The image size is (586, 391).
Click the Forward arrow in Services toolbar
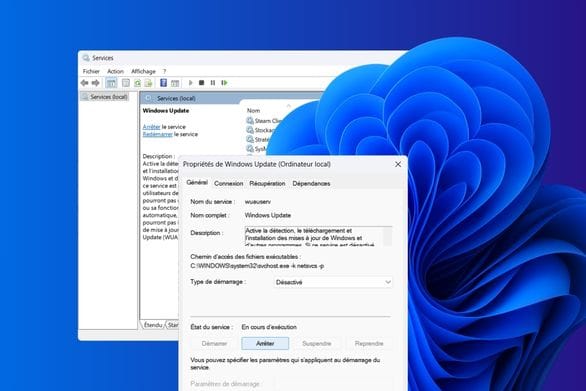[96, 83]
